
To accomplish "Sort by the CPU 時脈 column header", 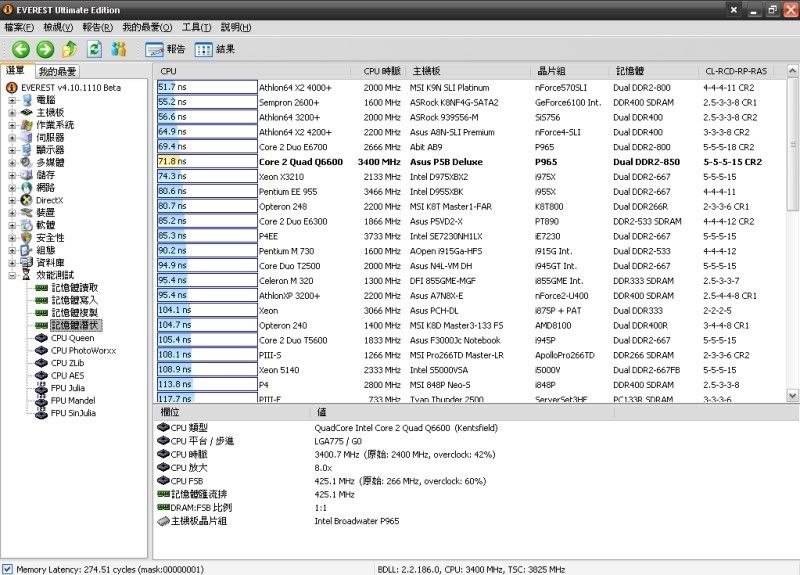I will tap(381, 71).
